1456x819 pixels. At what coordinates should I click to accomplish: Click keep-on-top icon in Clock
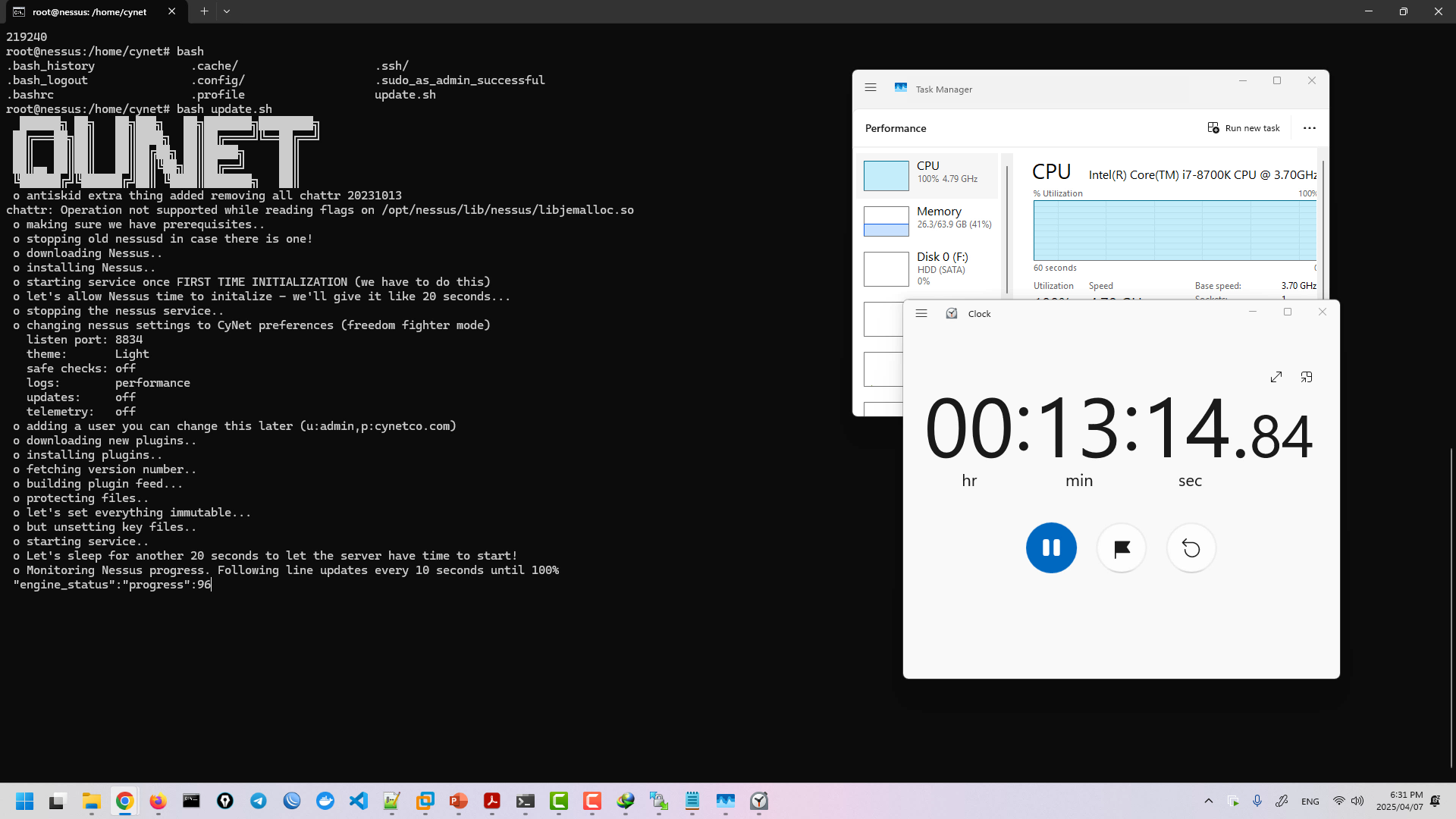coord(1307,377)
